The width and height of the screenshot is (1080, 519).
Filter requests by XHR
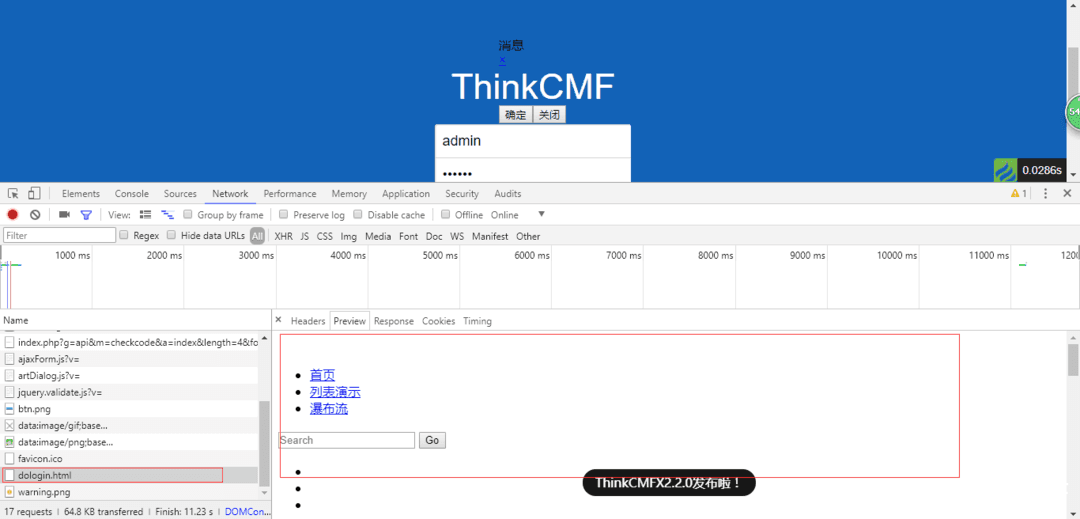point(284,236)
